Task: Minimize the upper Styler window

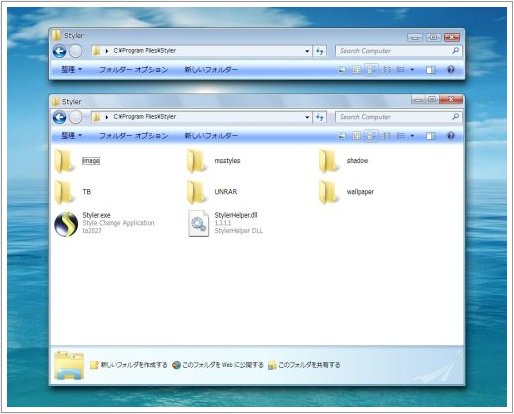Action: pyautogui.click(x=415, y=37)
